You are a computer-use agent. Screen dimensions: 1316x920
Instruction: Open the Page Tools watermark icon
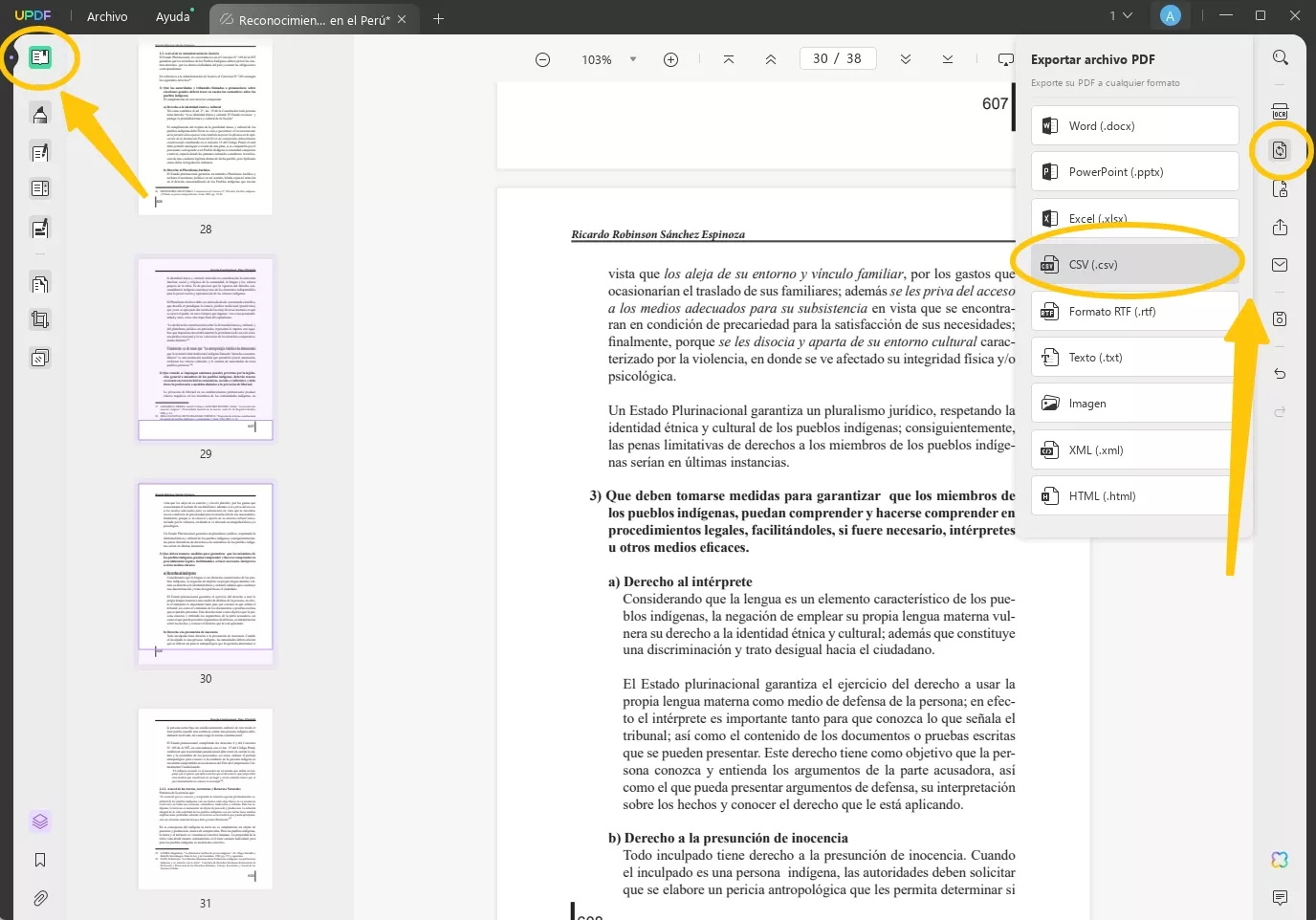pyautogui.click(x=40, y=359)
